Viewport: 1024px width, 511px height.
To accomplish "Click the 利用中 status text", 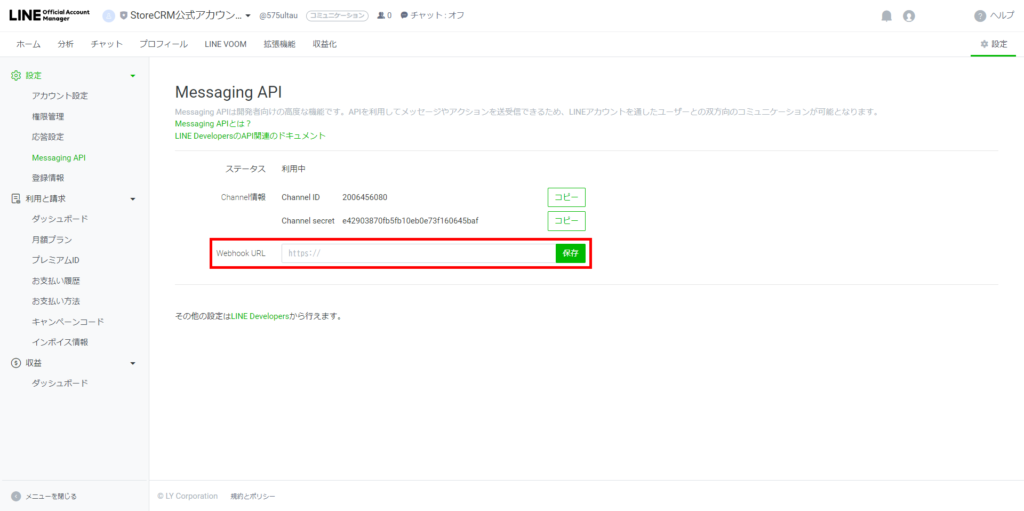I will coord(293,169).
